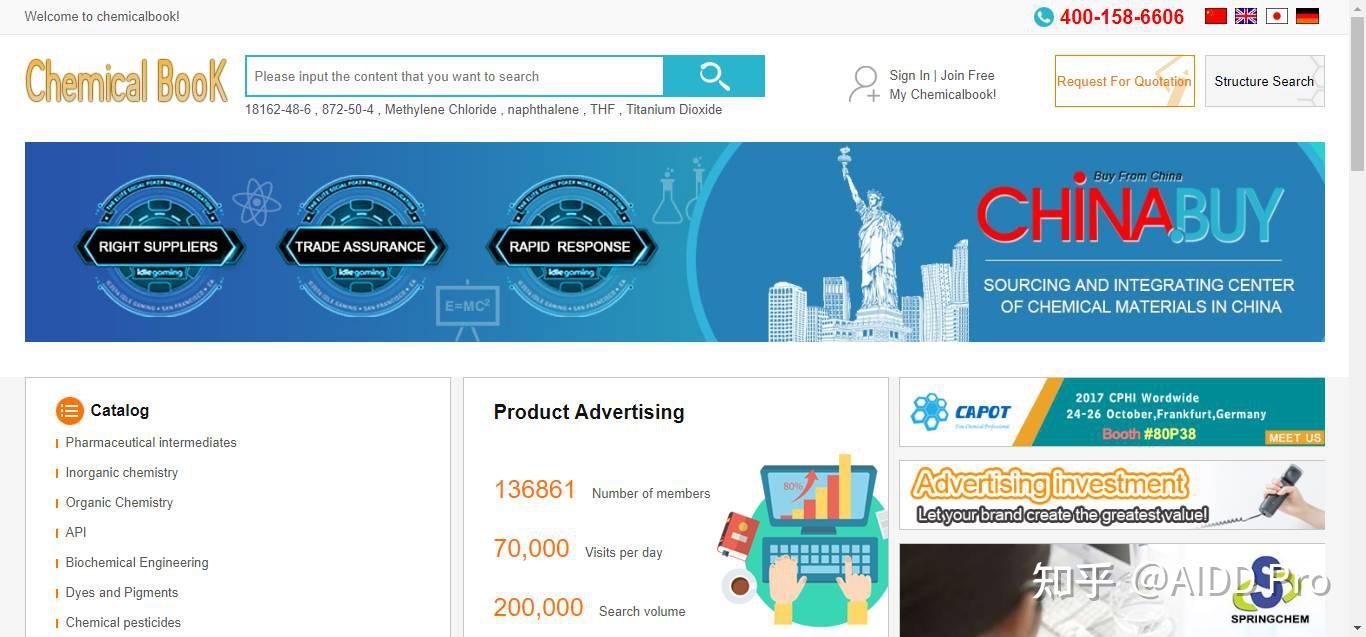
Task: Open the CAPOT CPHI Worldwide banner
Action: click(1112, 412)
